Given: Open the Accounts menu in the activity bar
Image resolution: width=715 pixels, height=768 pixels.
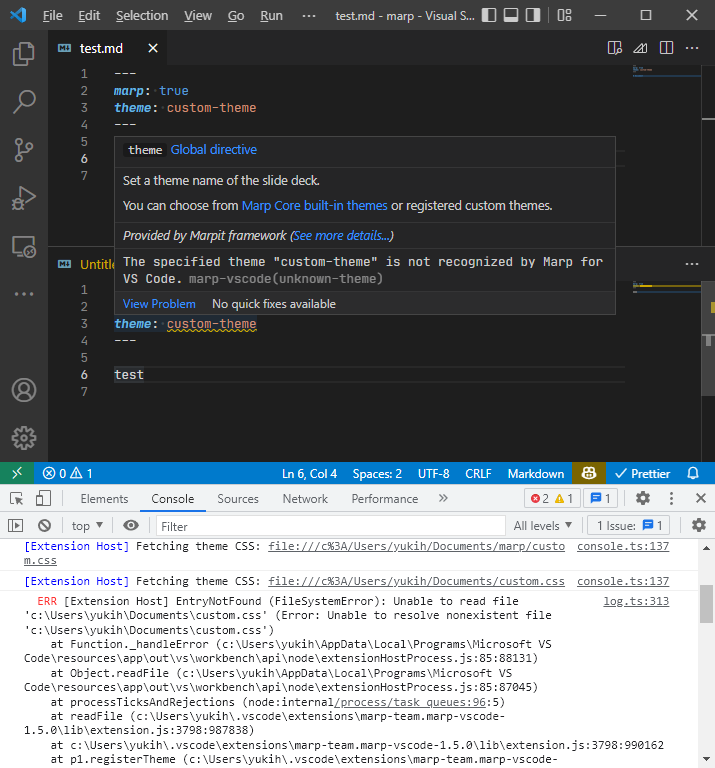Looking at the screenshot, I should [24, 390].
